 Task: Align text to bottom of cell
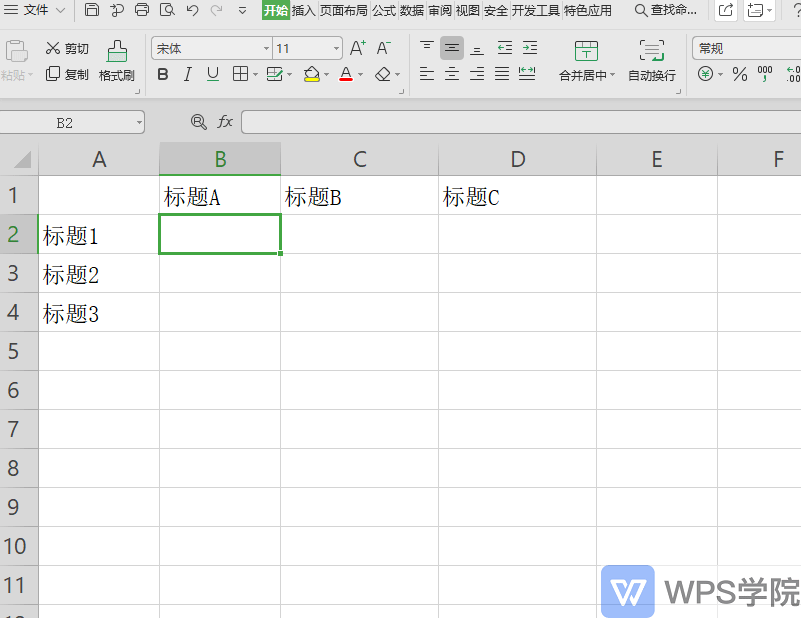click(477, 49)
